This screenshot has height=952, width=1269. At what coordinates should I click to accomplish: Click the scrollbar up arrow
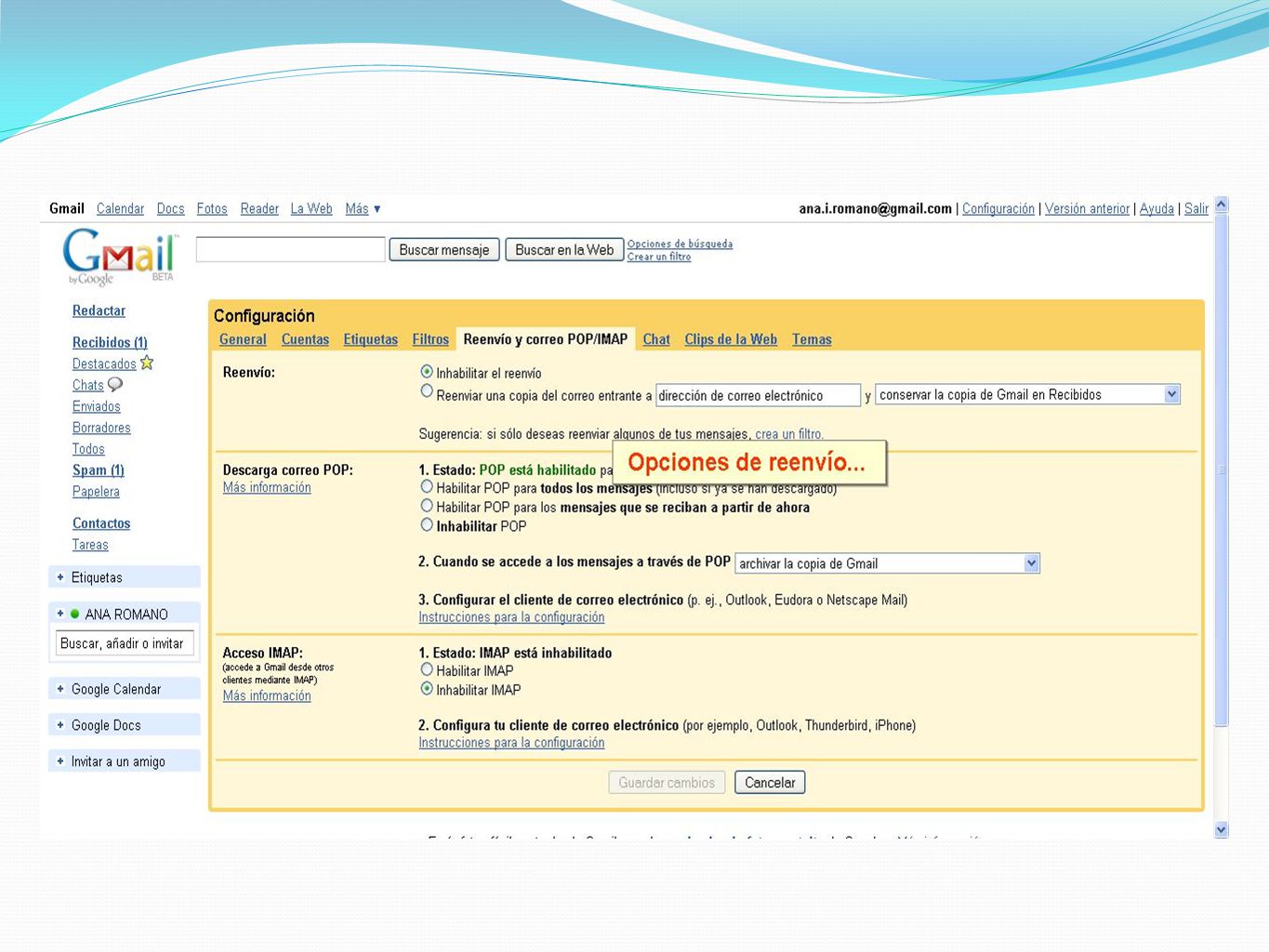click(x=1222, y=205)
